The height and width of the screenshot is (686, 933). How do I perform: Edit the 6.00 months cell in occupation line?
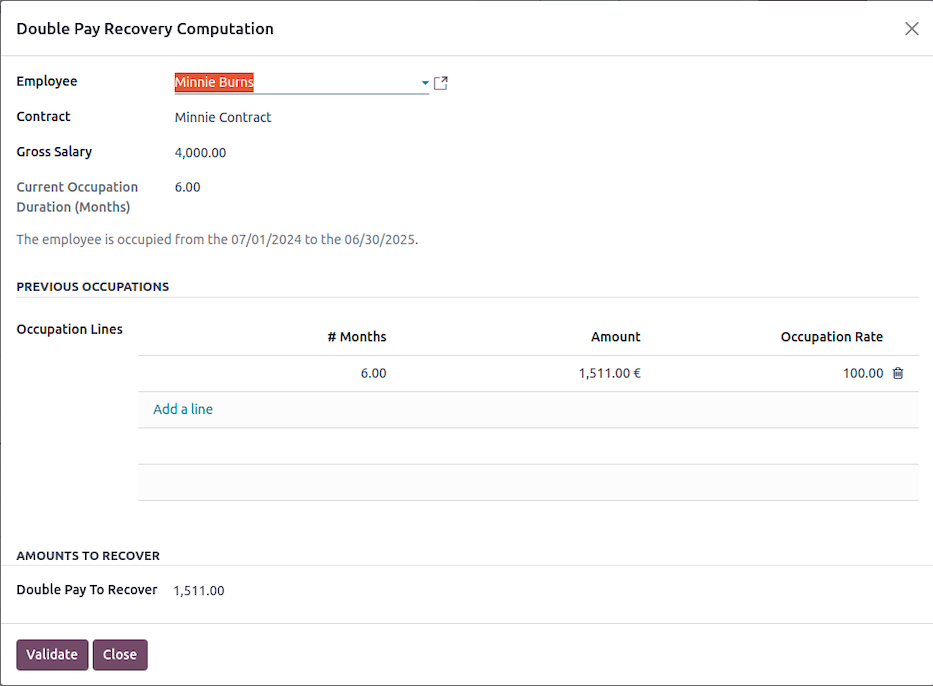(372, 373)
